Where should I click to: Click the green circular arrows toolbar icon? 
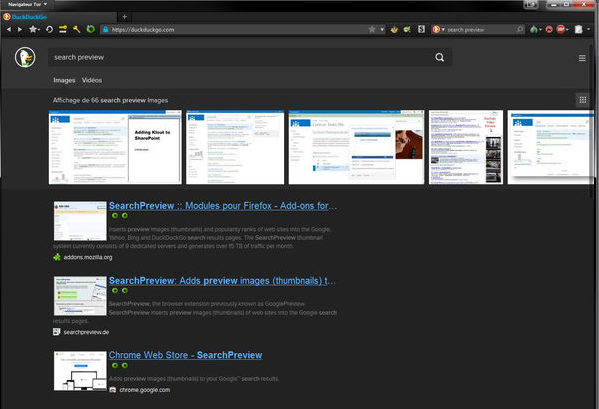pos(90,29)
